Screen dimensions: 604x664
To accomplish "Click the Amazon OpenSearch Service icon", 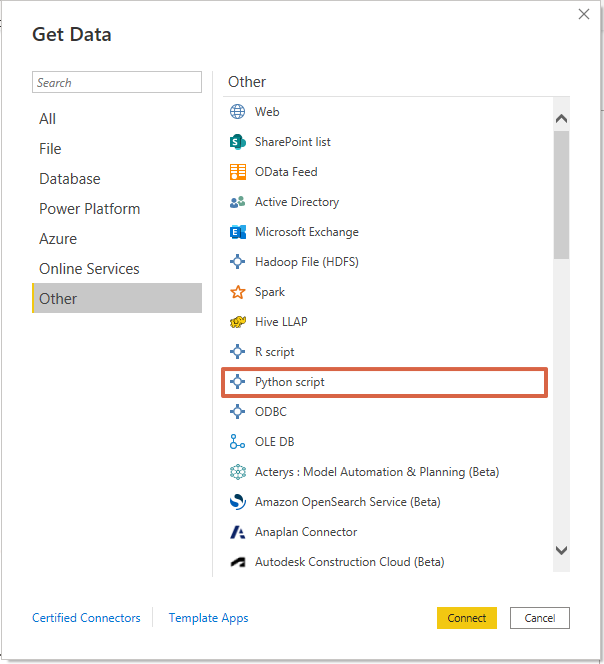I will pos(237,502).
